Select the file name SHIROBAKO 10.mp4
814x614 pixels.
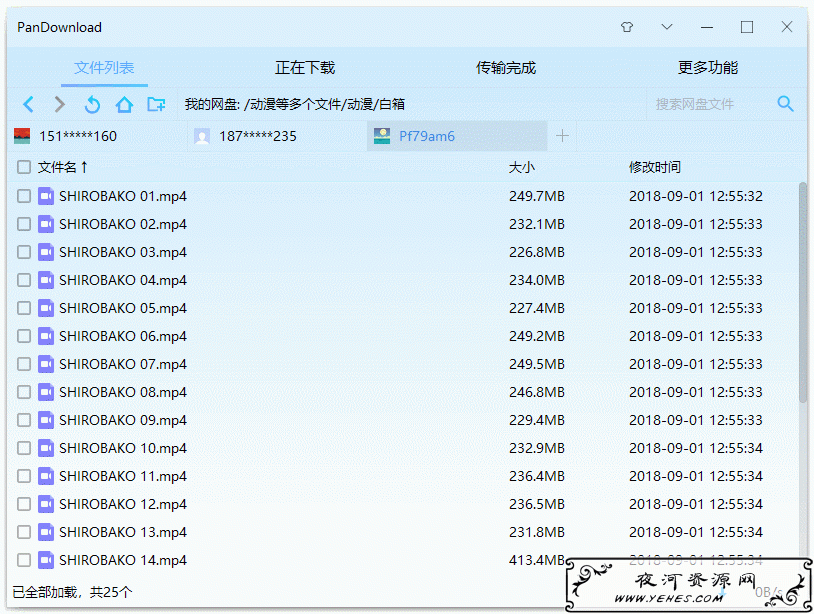point(123,448)
